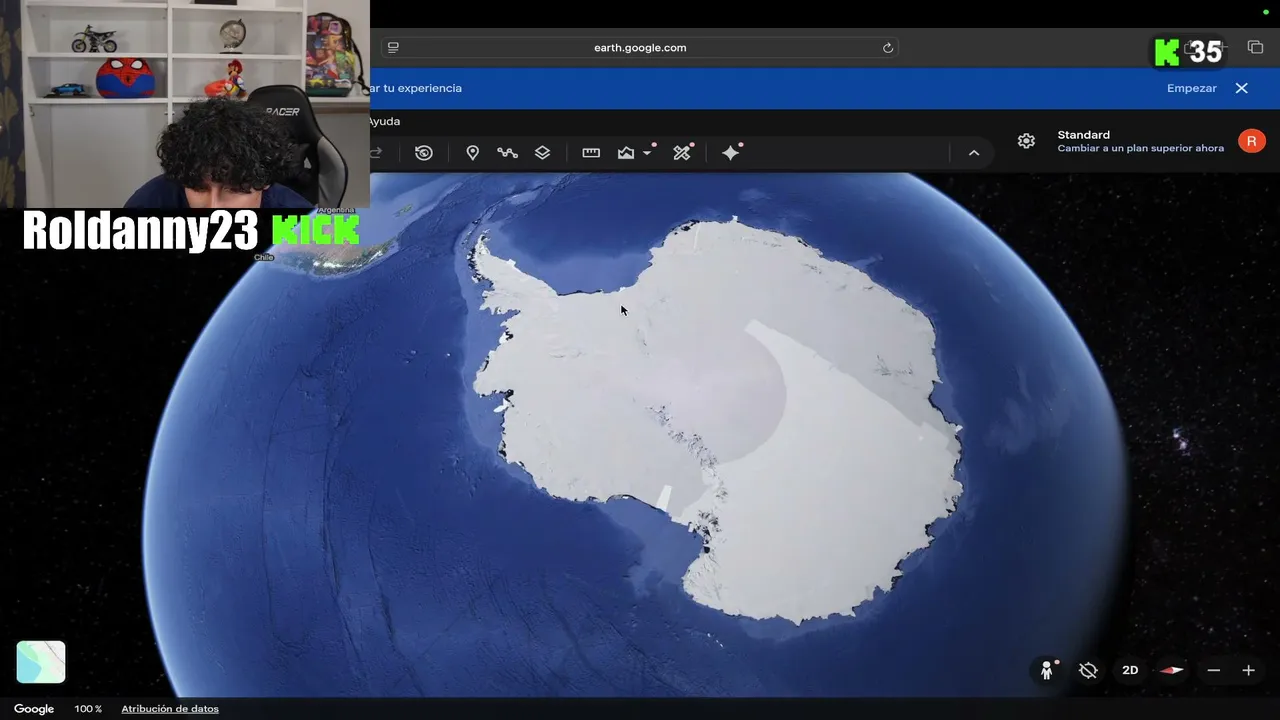Click 'Cambiar a un plan superior ahora'
This screenshot has height=720, width=1280.
point(1141,148)
